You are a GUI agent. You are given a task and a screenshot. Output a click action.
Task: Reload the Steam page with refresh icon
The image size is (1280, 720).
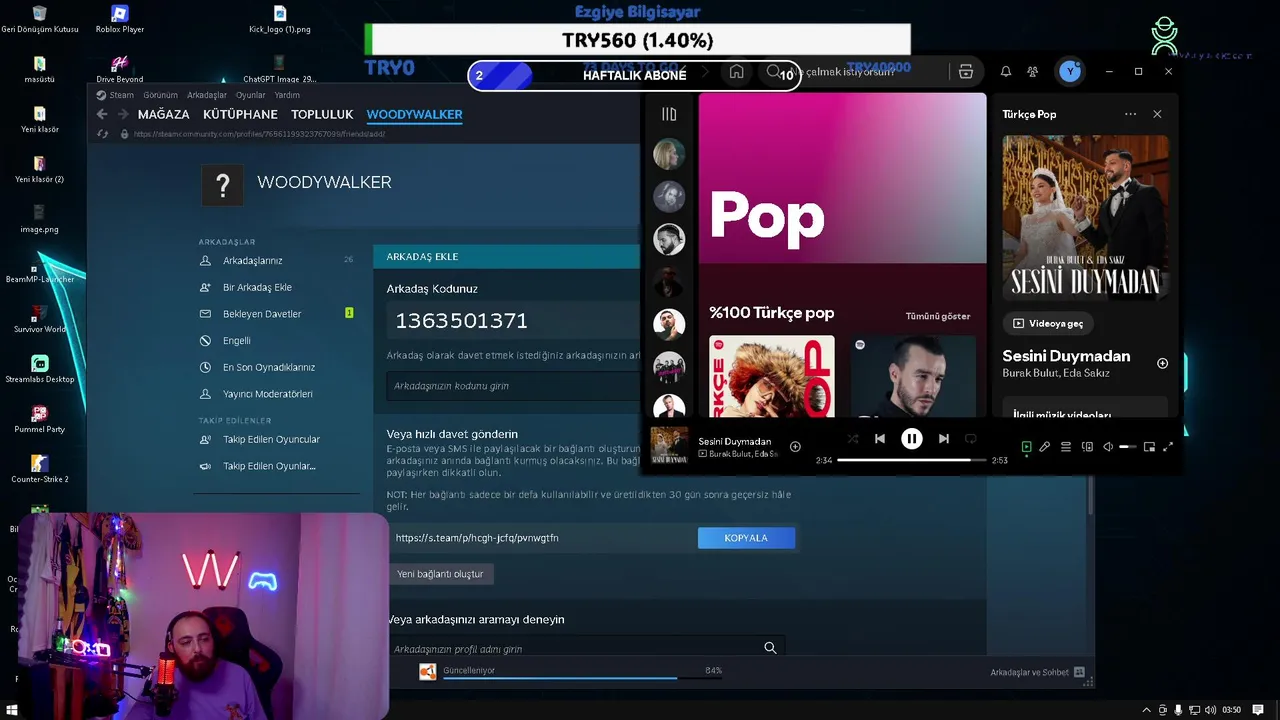click(103, 133)
